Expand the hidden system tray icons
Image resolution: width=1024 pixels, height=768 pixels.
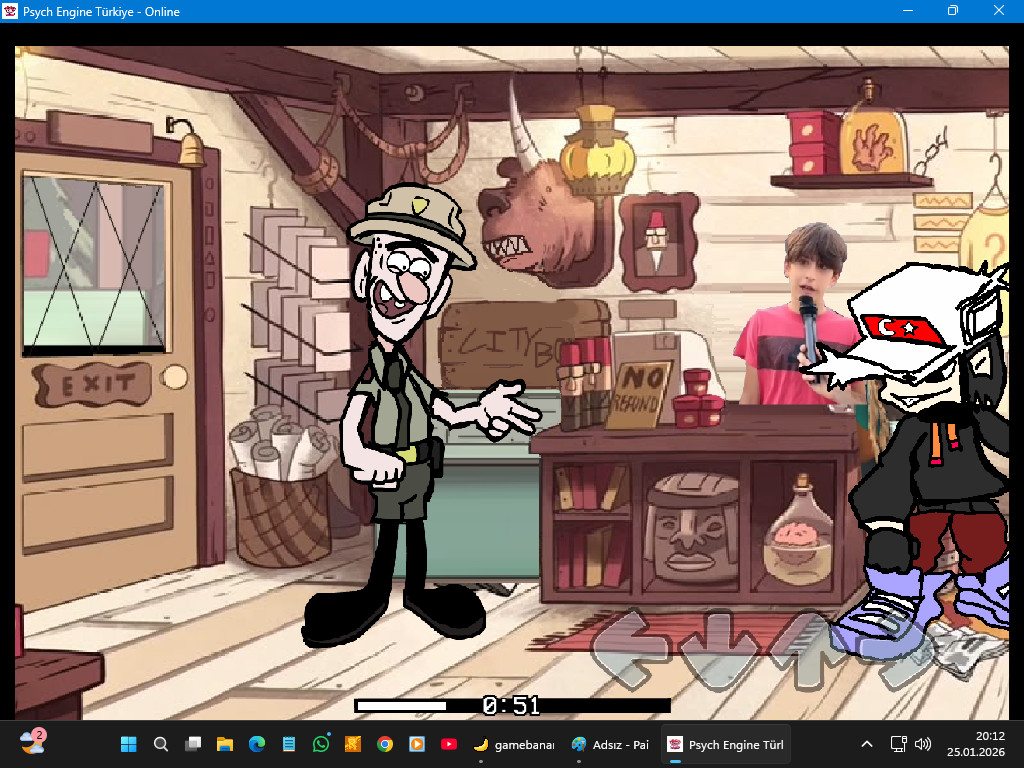pyautogui.click(x=867, y=744)
